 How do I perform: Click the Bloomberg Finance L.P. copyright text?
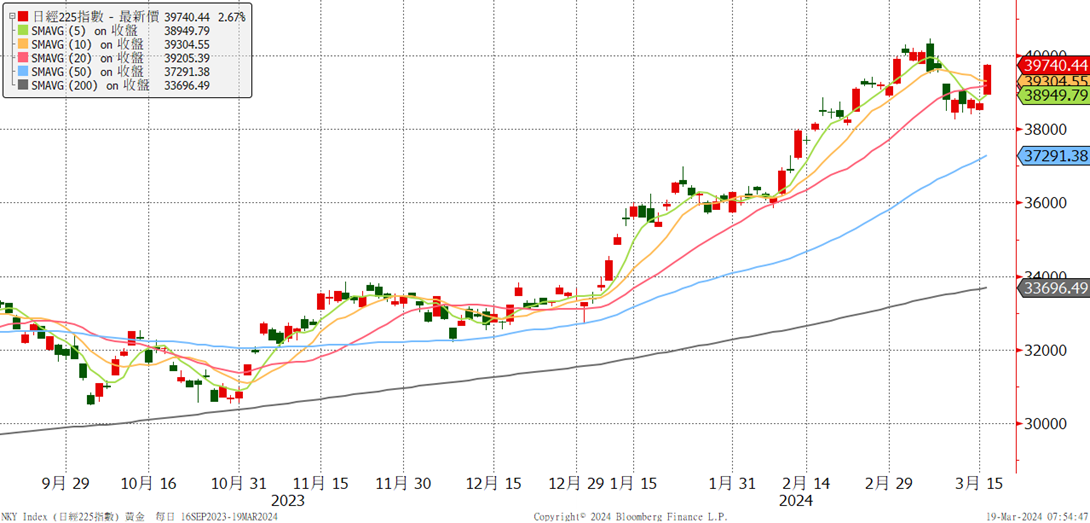629,517
